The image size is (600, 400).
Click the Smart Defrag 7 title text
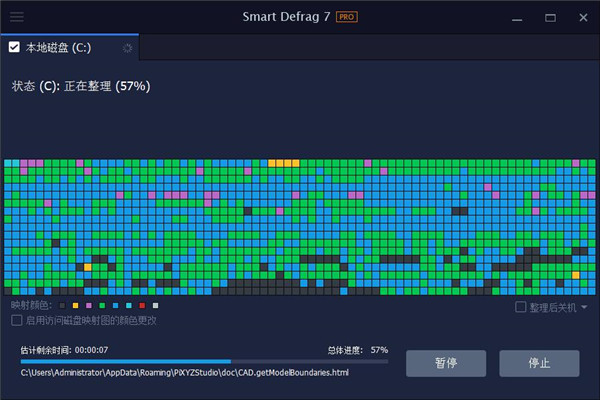point(286,17)
